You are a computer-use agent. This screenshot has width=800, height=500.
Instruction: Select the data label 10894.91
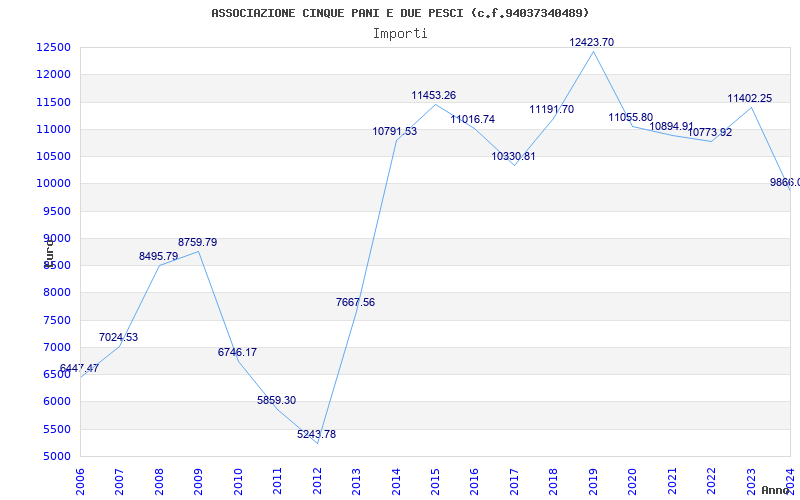[671, 126]
